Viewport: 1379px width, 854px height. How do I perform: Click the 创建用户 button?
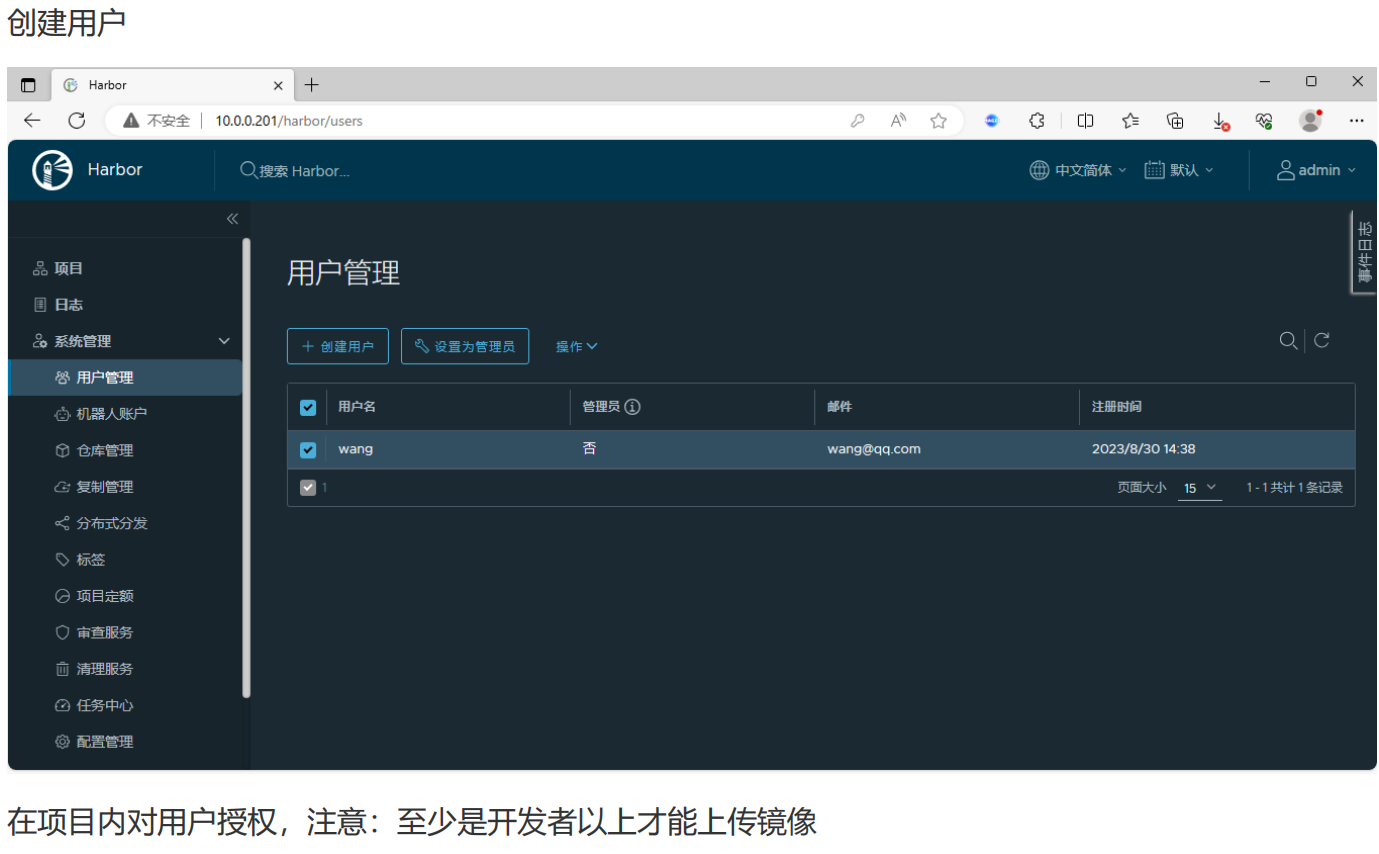click(337, 346)
